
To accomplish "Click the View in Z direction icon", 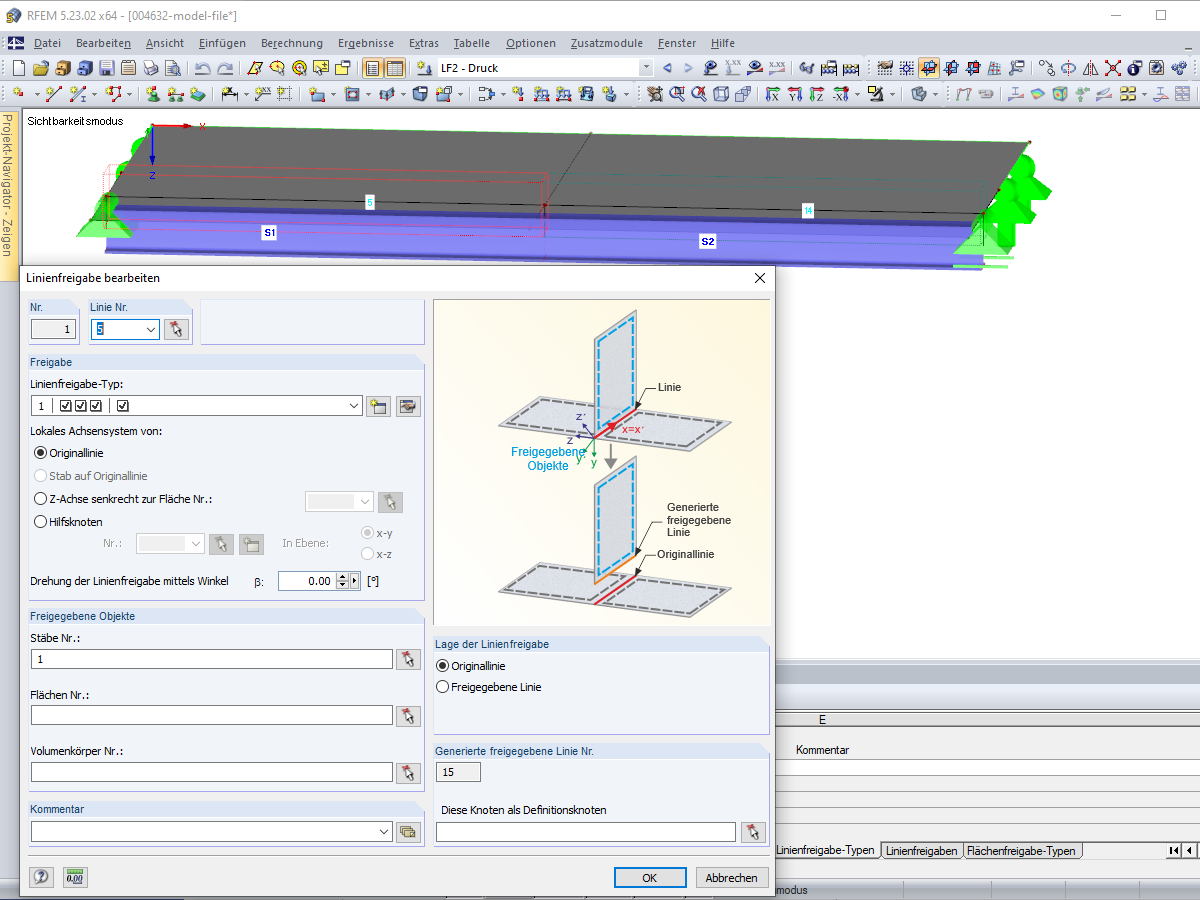I will (817, 94).
